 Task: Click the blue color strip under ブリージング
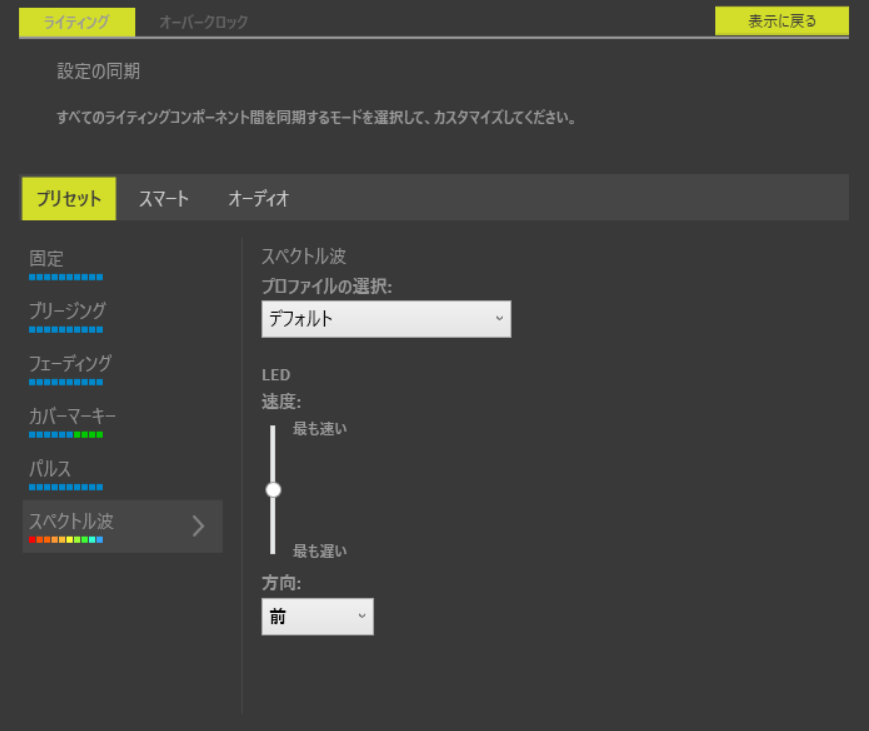pyautogui.click(x=66, y=330)
